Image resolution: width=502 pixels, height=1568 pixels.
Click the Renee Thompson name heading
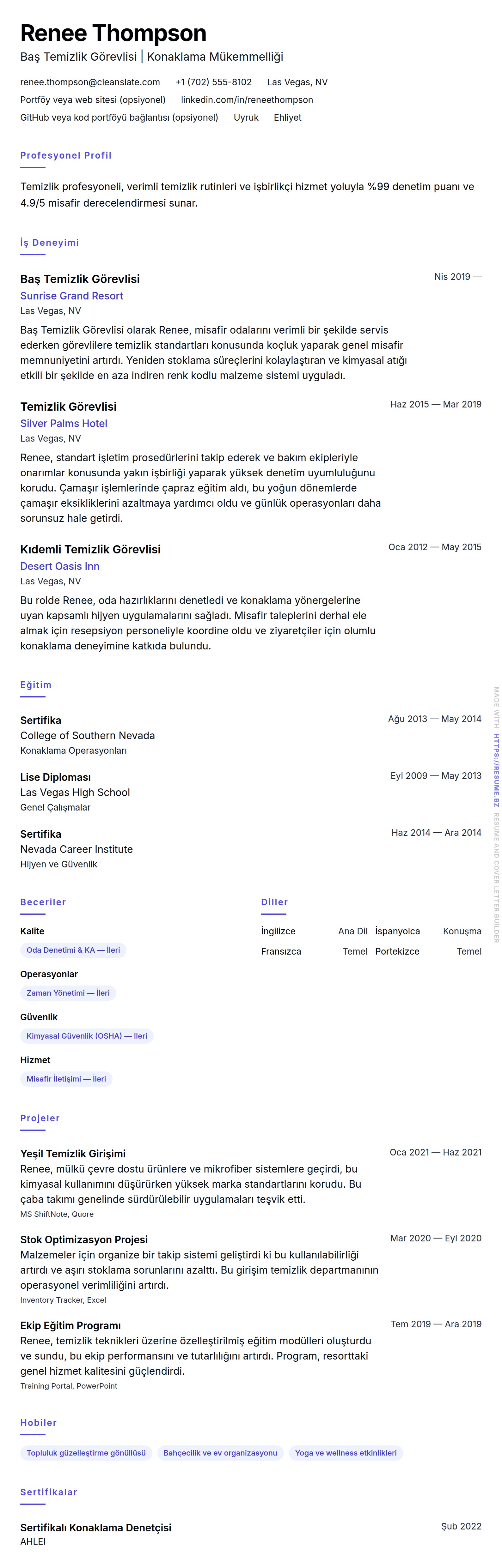[x=113, y=33]
